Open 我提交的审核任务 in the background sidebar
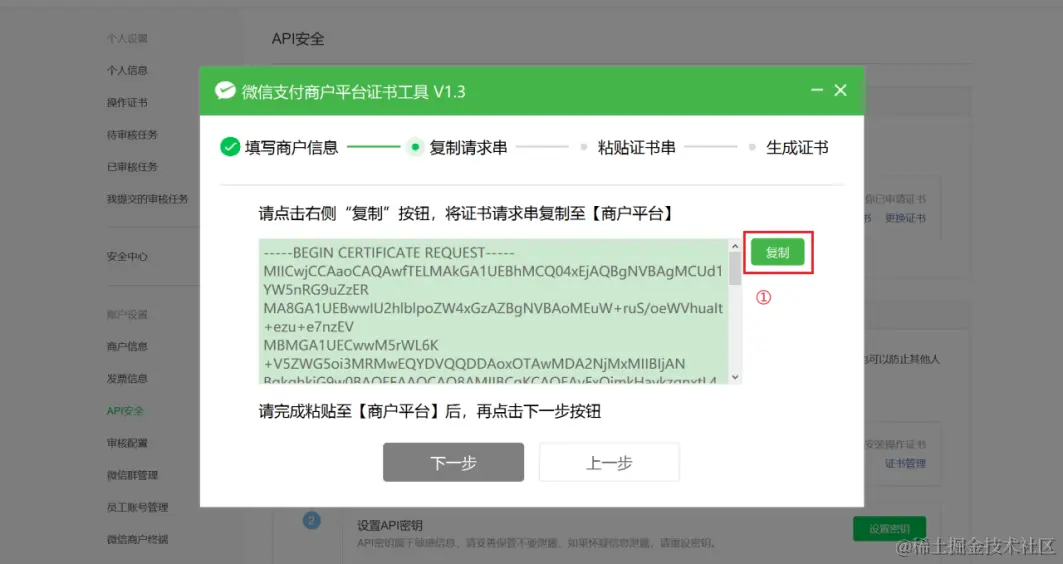 [x=147, y=199]
